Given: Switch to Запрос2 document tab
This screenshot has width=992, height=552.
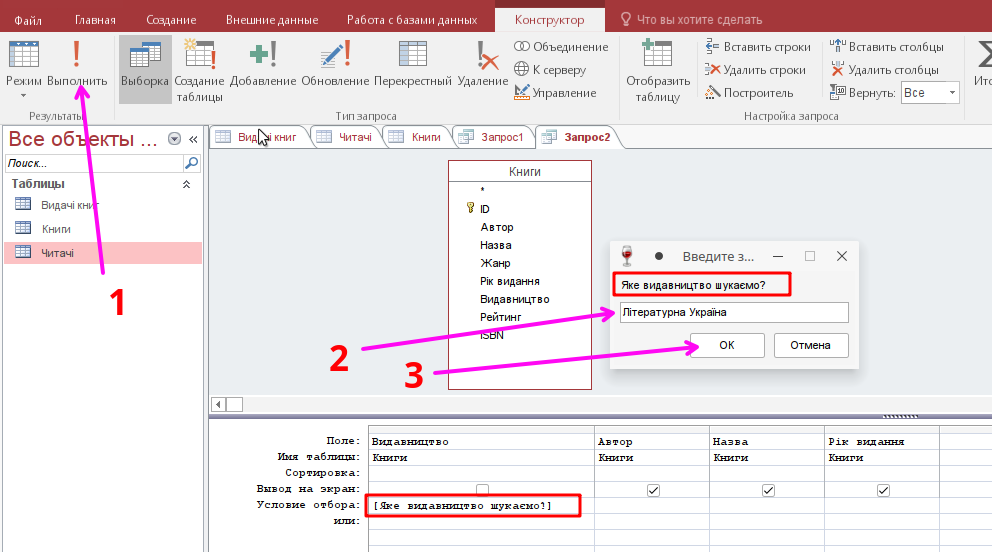Looking at the screenshot, I should click(578, 137).
